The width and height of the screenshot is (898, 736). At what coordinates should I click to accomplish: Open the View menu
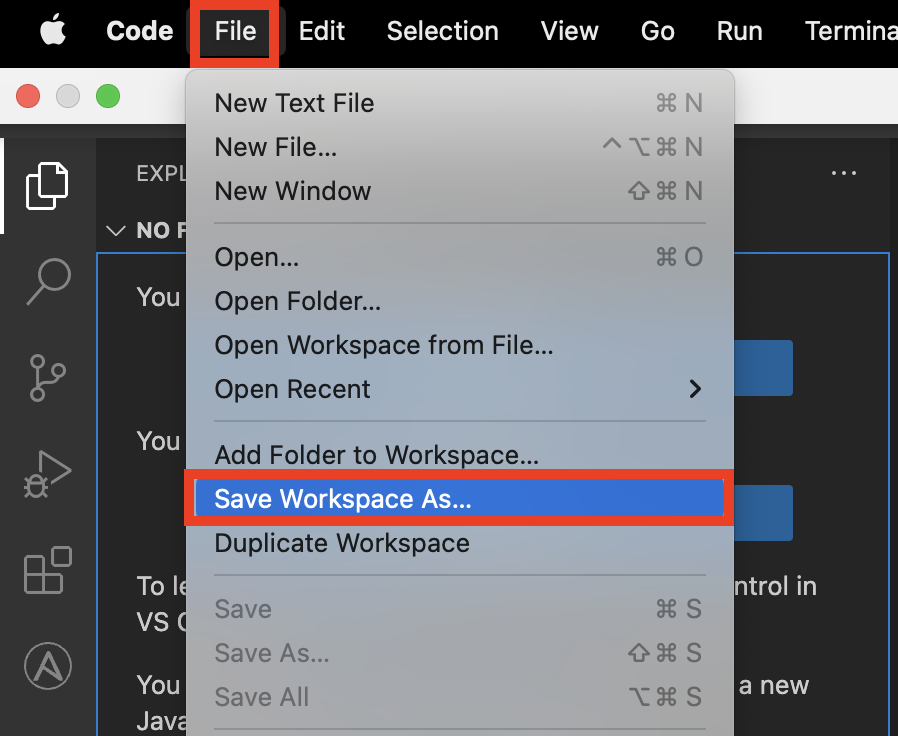click(x=569, y=31)
